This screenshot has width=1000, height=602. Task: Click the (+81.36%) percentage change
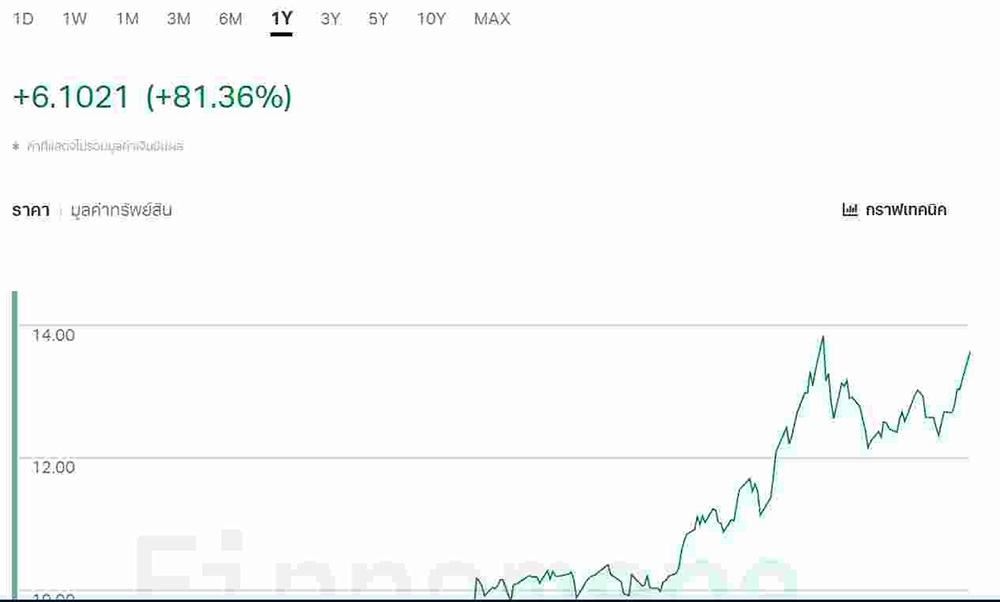pos(219,97)
